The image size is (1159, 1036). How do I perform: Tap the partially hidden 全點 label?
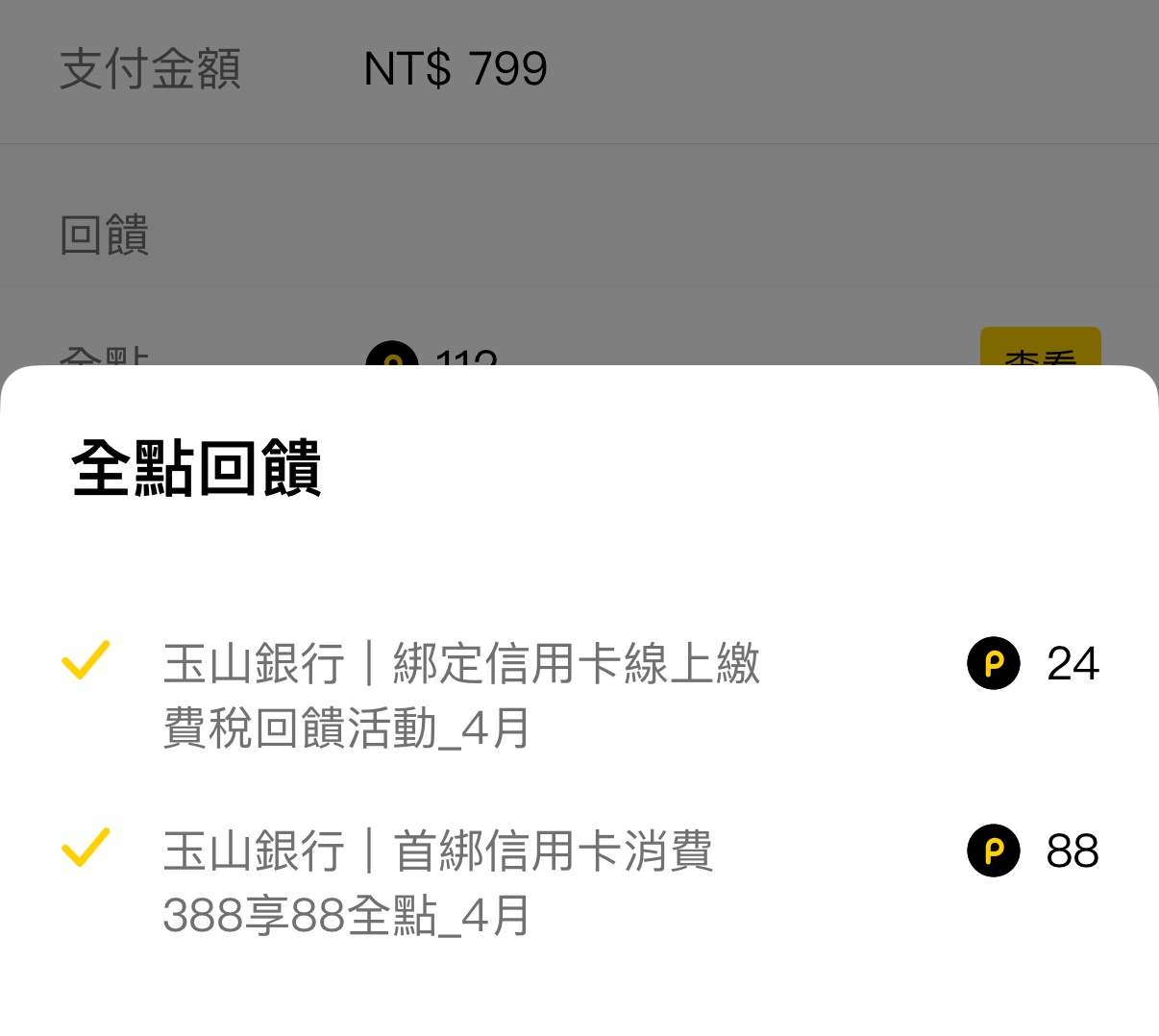[x=104, y=358]
